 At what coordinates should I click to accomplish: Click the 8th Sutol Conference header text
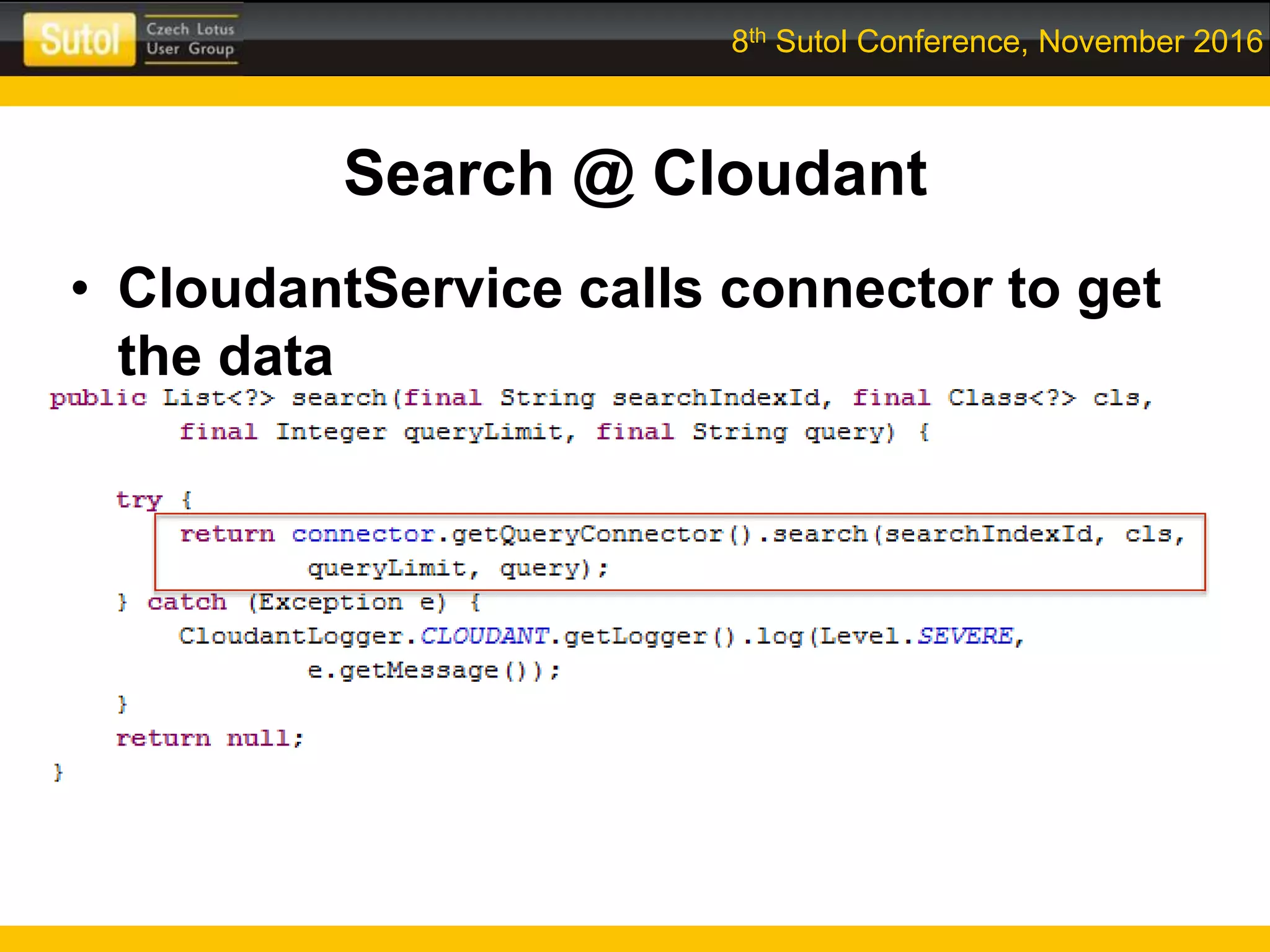[996, 42]
